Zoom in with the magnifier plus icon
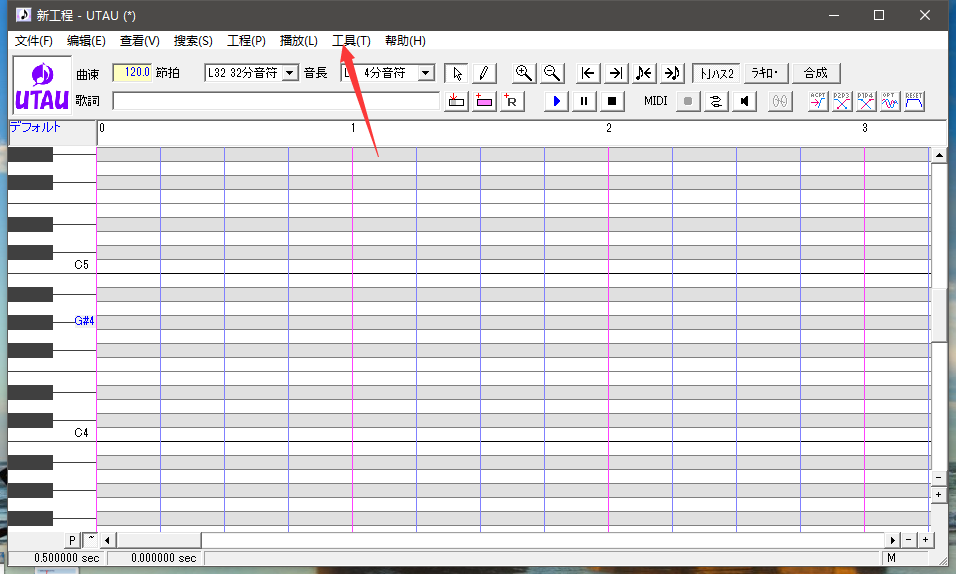This screenshot has width=956, height=574. [x=523, y=73]
